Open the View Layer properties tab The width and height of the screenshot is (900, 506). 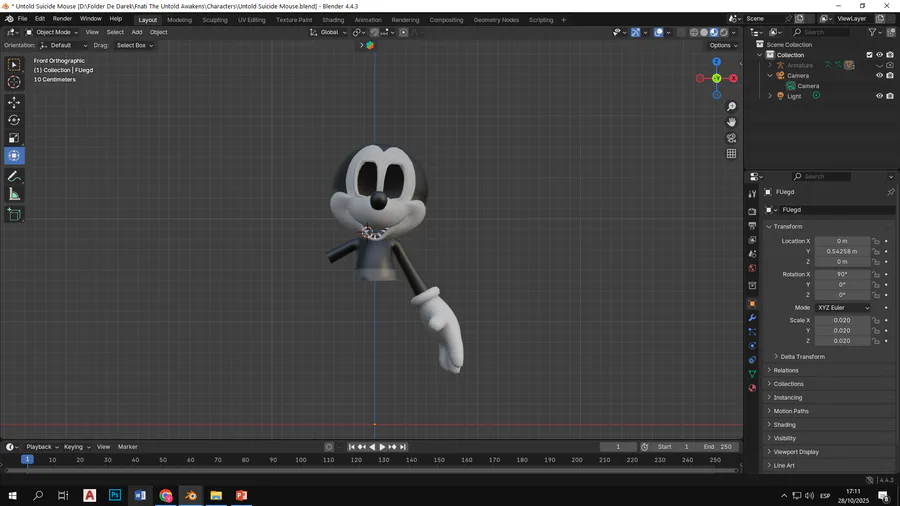point(752,240)
